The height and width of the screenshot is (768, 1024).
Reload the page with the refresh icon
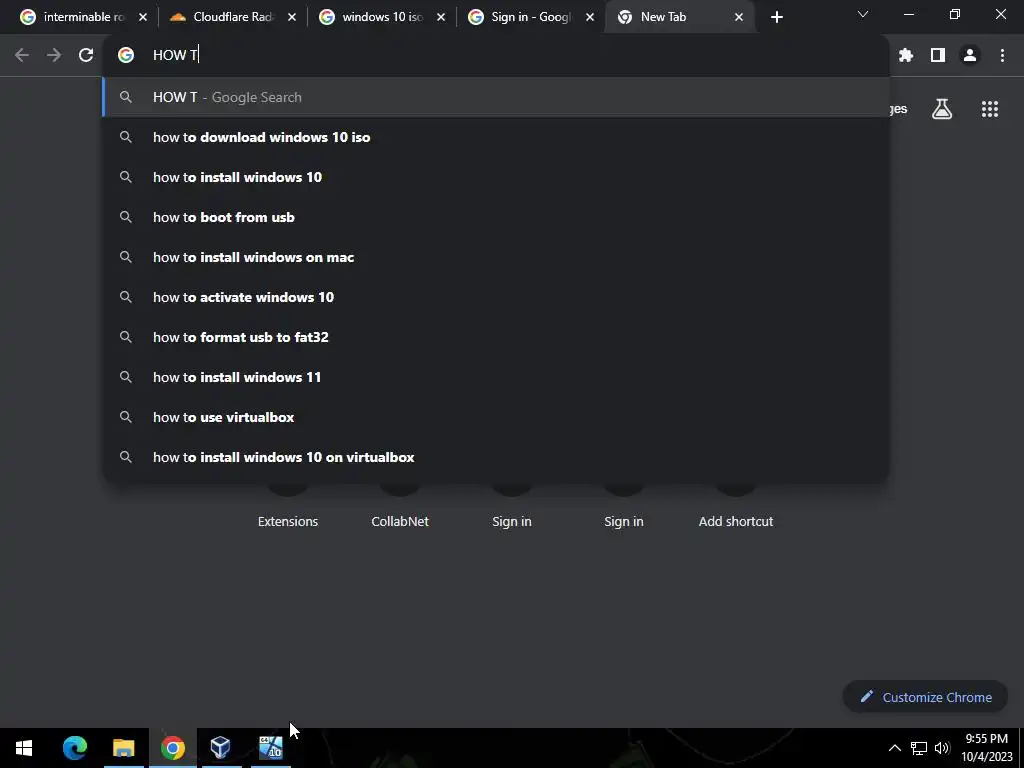[x=86, y=56]
